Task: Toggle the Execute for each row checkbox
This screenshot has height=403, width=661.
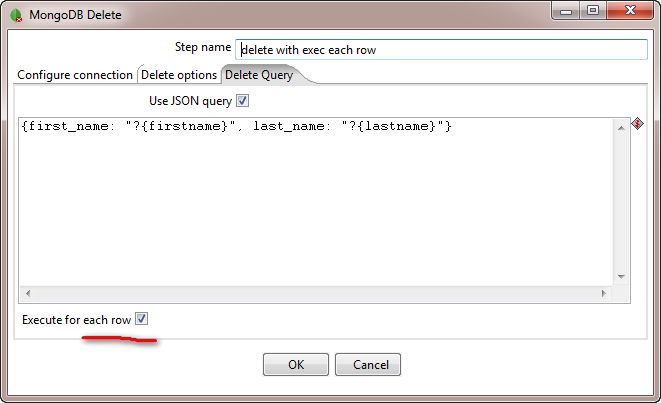Action: click(x=141, y=319)
